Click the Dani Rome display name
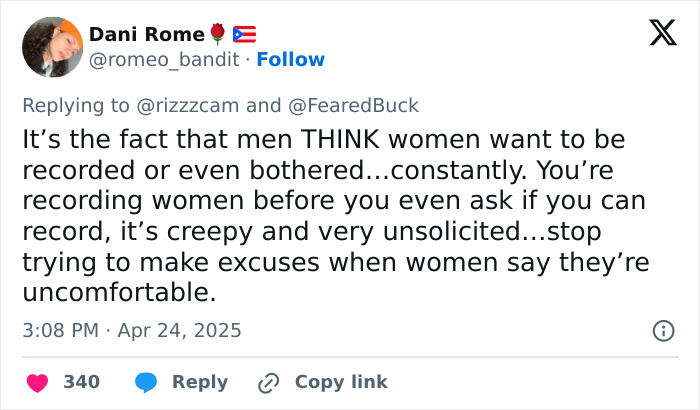Viewport: 700px width, 410px height. [x=147, y=35]
